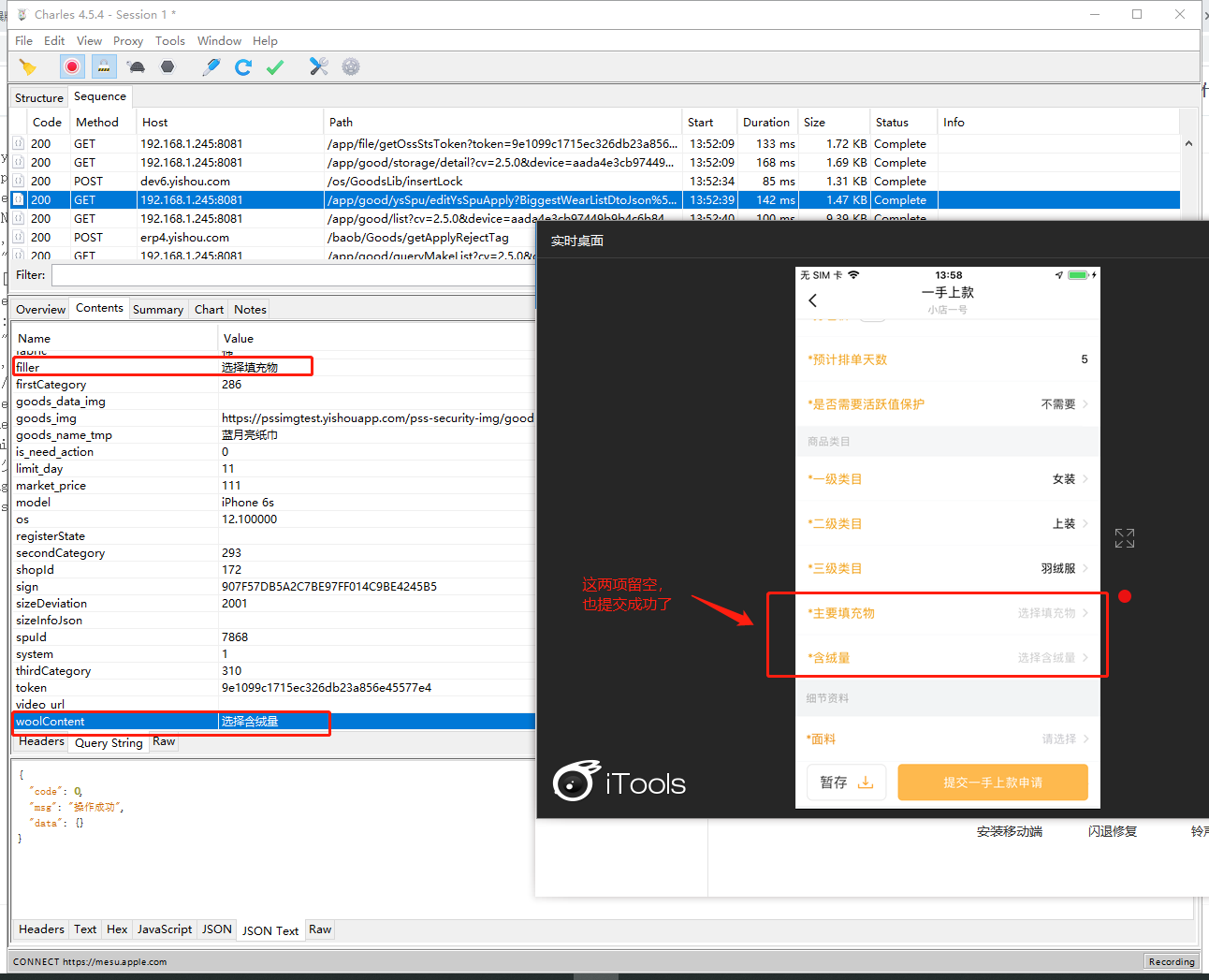Open the Chart tab
This screenshot has width=1209, height=980.
point(209,309)
